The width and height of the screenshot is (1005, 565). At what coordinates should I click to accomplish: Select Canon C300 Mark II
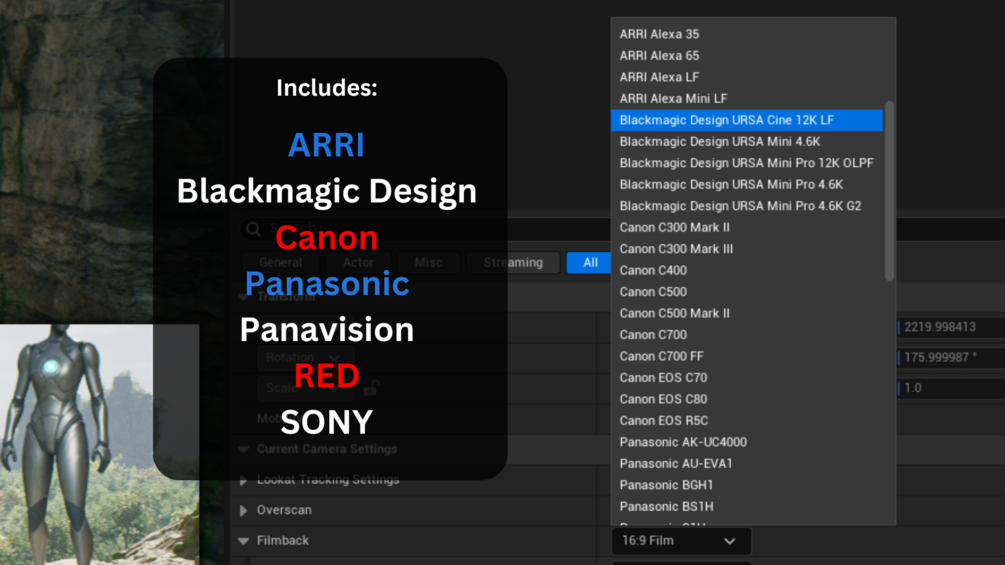[747, 227]
